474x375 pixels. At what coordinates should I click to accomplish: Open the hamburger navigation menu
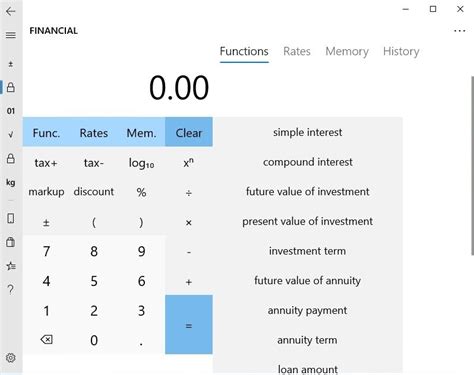tap(11, 35)
